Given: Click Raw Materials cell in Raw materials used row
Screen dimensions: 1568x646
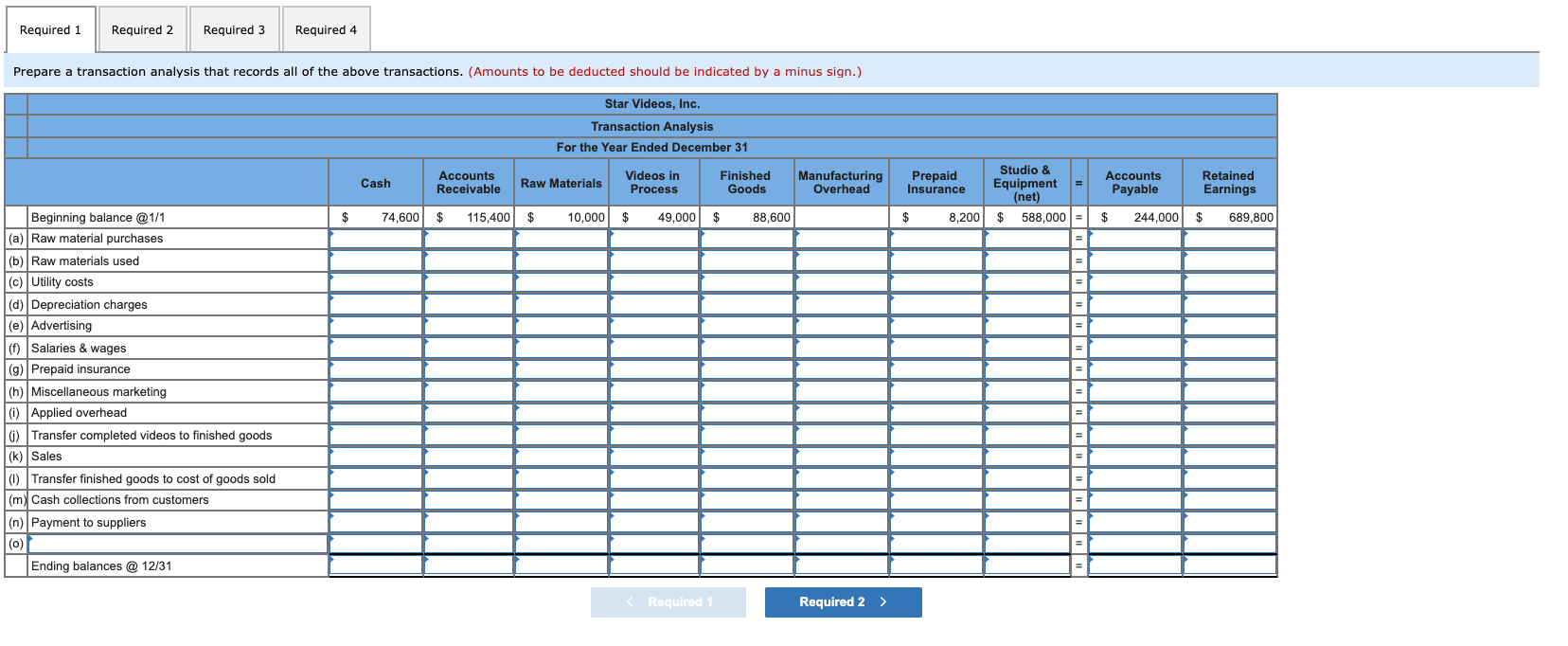Looking at the screenshot, I should click(561, 260).
